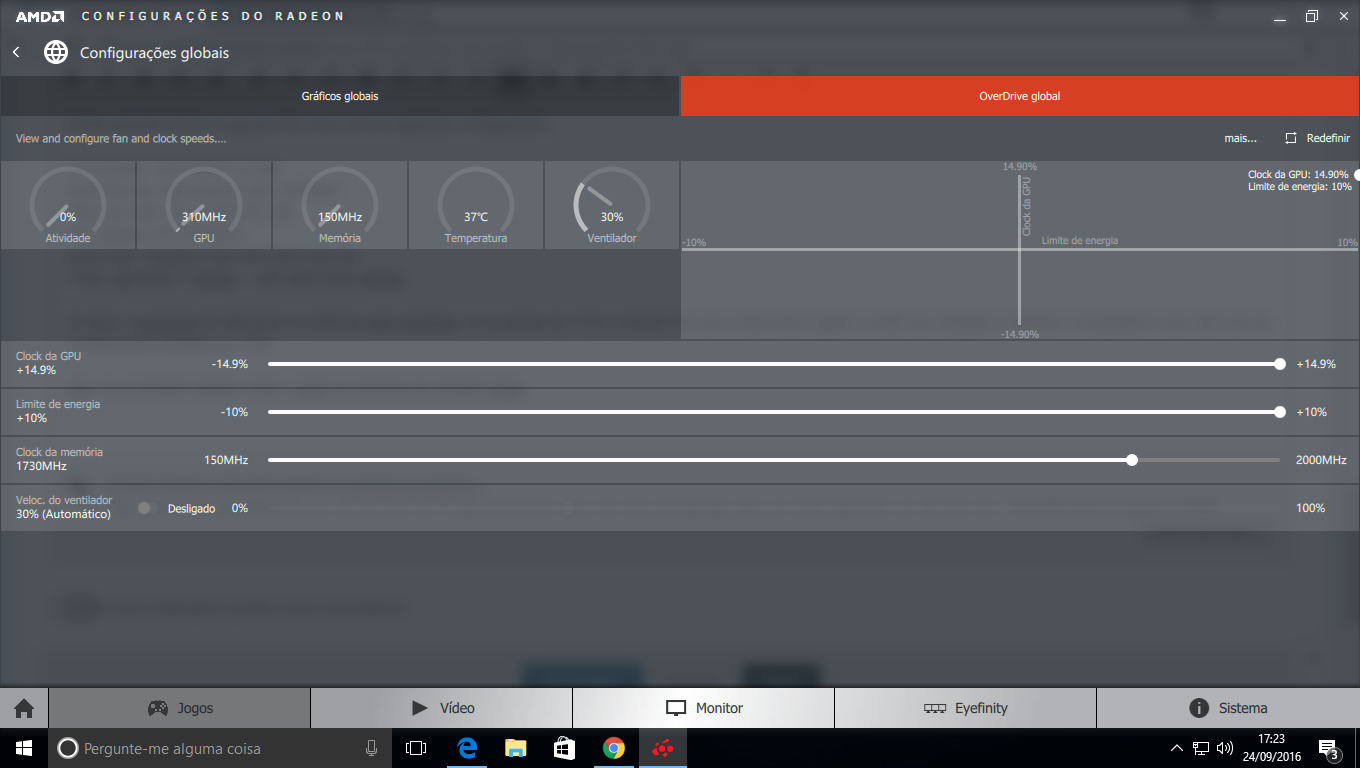Click the AMD logo
The image size is (1360, 768).
point(40,16)
